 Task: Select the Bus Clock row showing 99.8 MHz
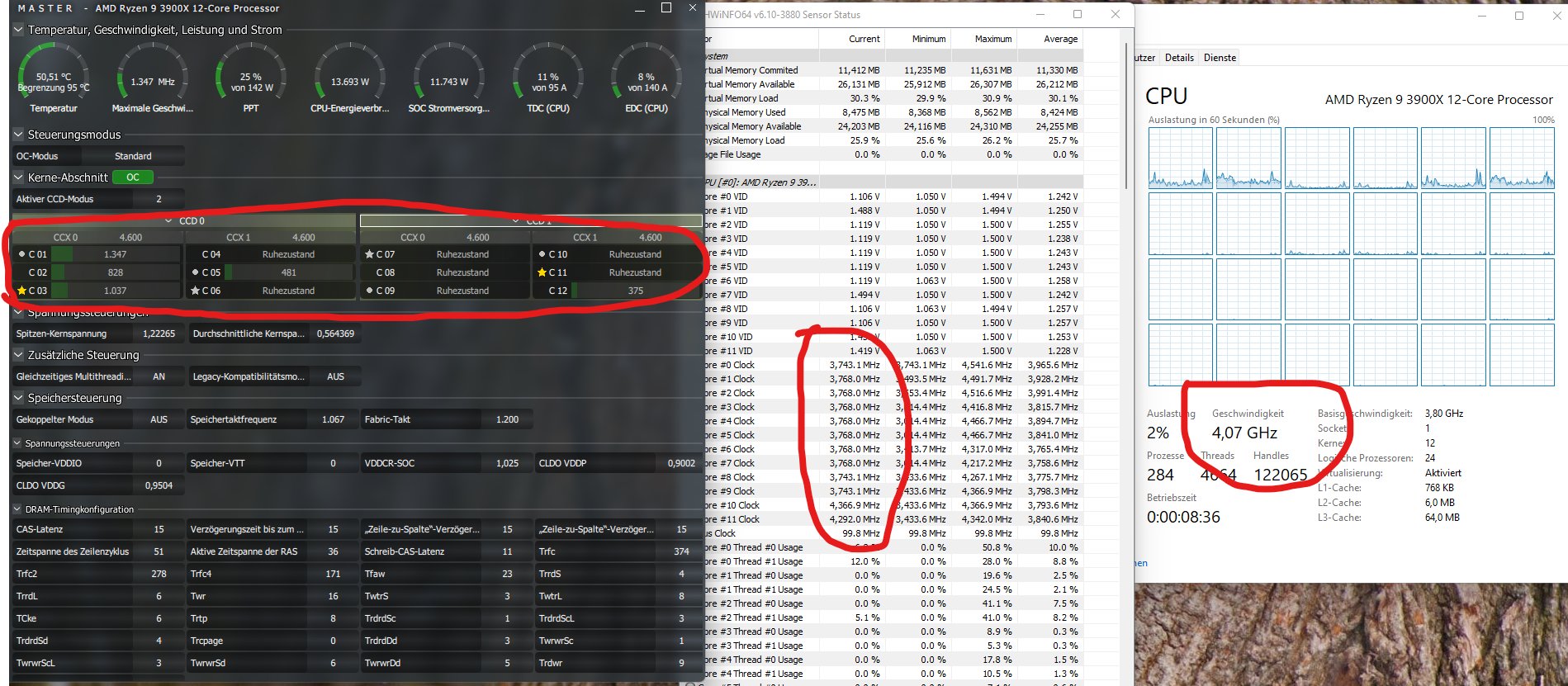893,533
